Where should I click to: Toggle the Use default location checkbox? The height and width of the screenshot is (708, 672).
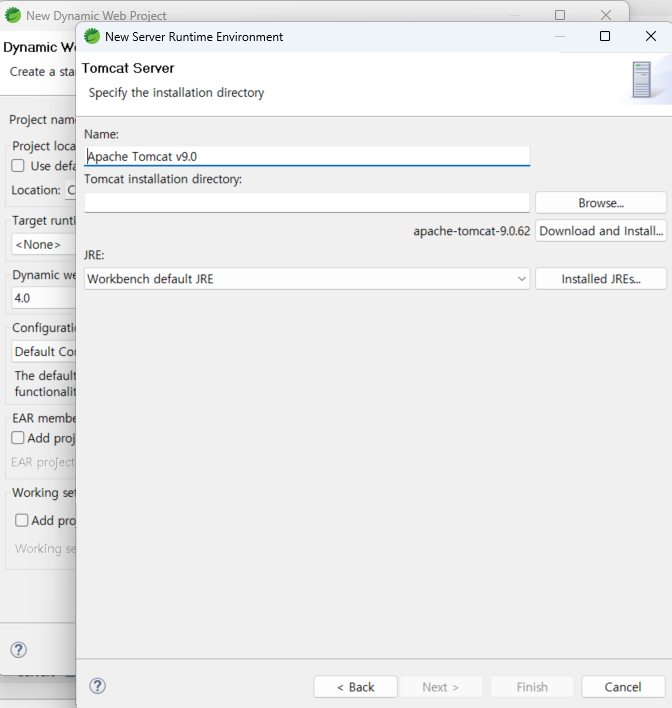coord(18,166)
